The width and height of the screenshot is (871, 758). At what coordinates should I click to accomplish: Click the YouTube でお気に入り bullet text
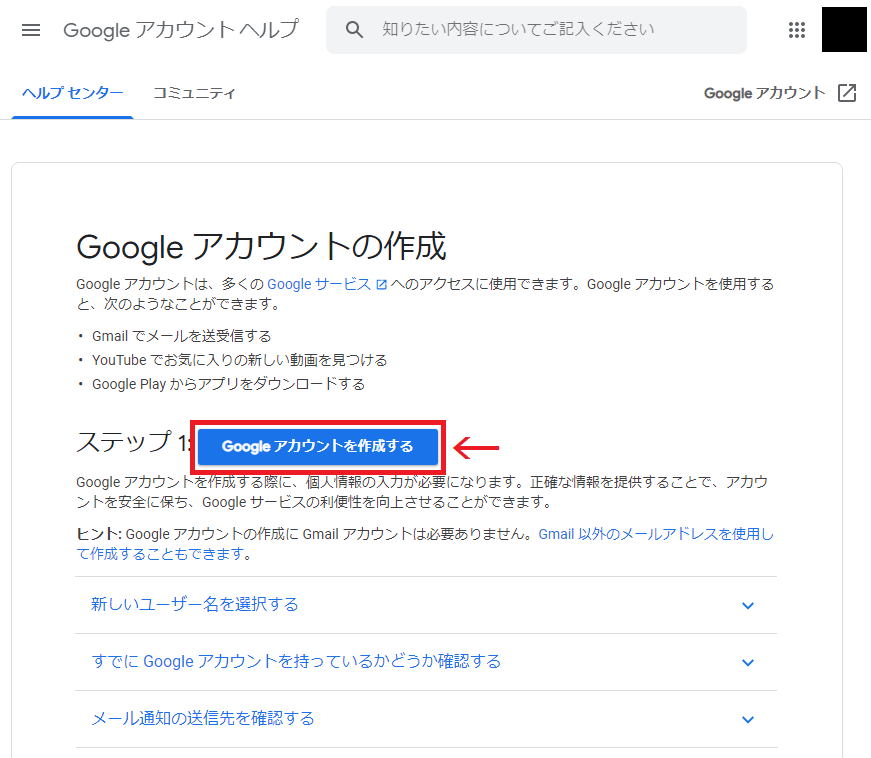239,360
